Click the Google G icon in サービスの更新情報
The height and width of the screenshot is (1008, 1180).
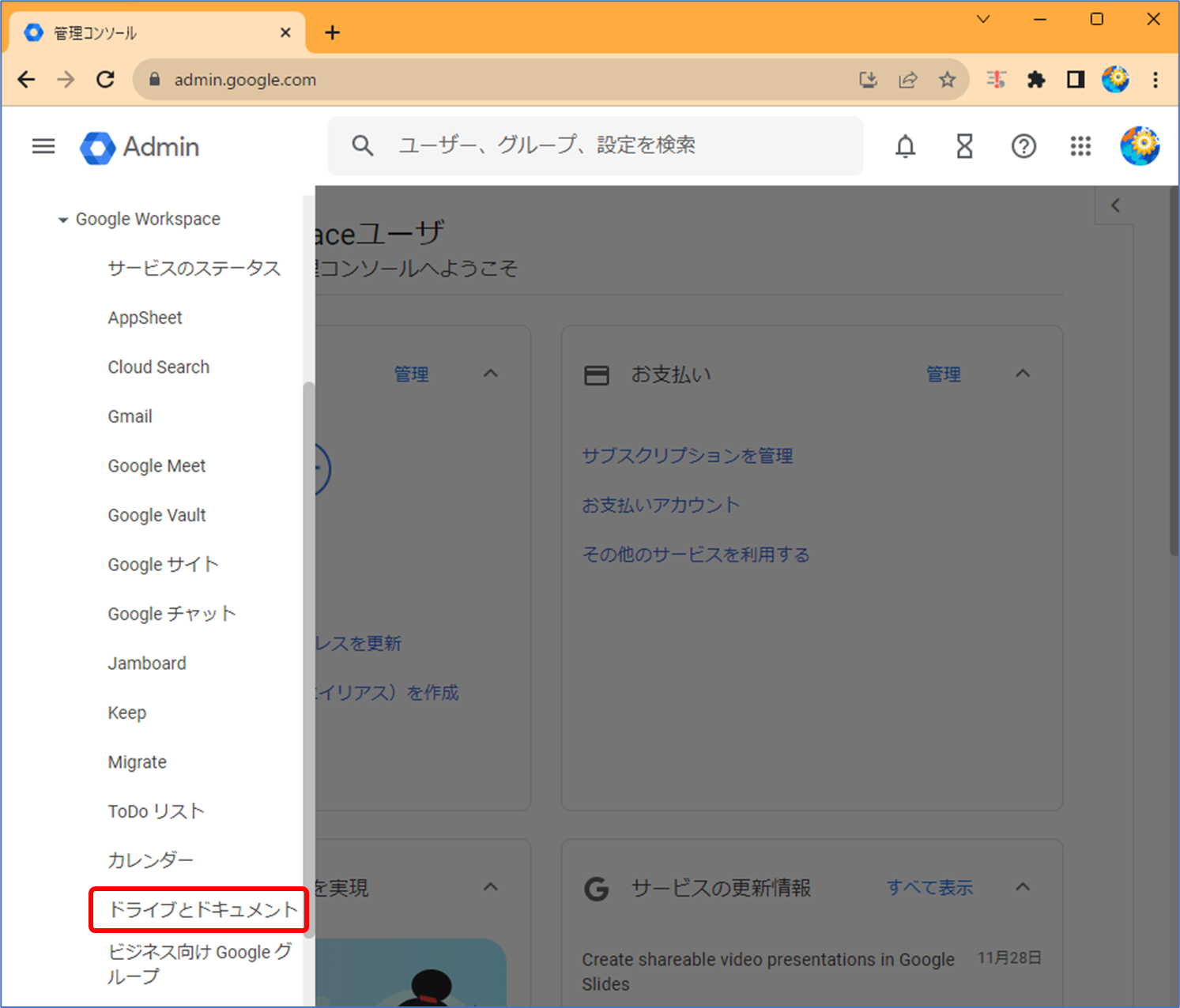point(597,889)
